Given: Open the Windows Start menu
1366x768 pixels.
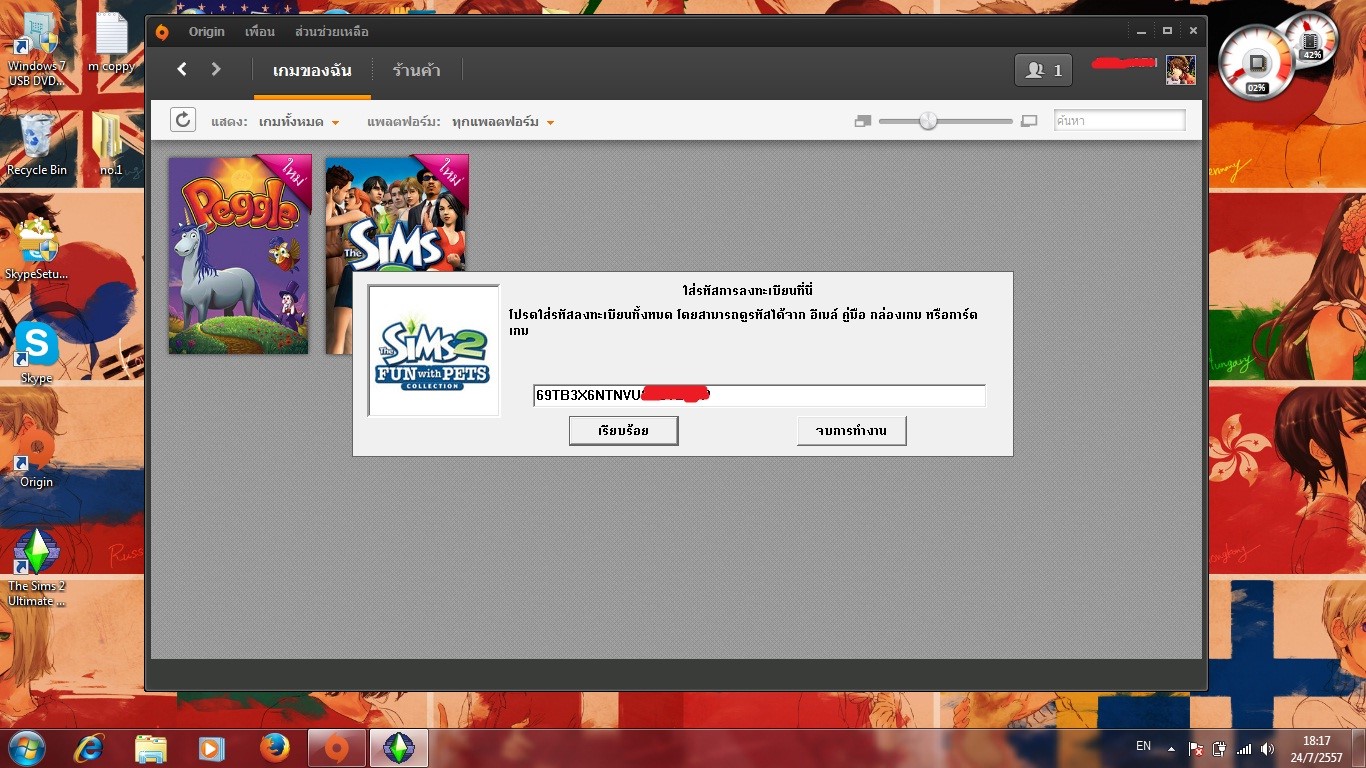Looking at the screenshot, I should [x=27, y=748].
